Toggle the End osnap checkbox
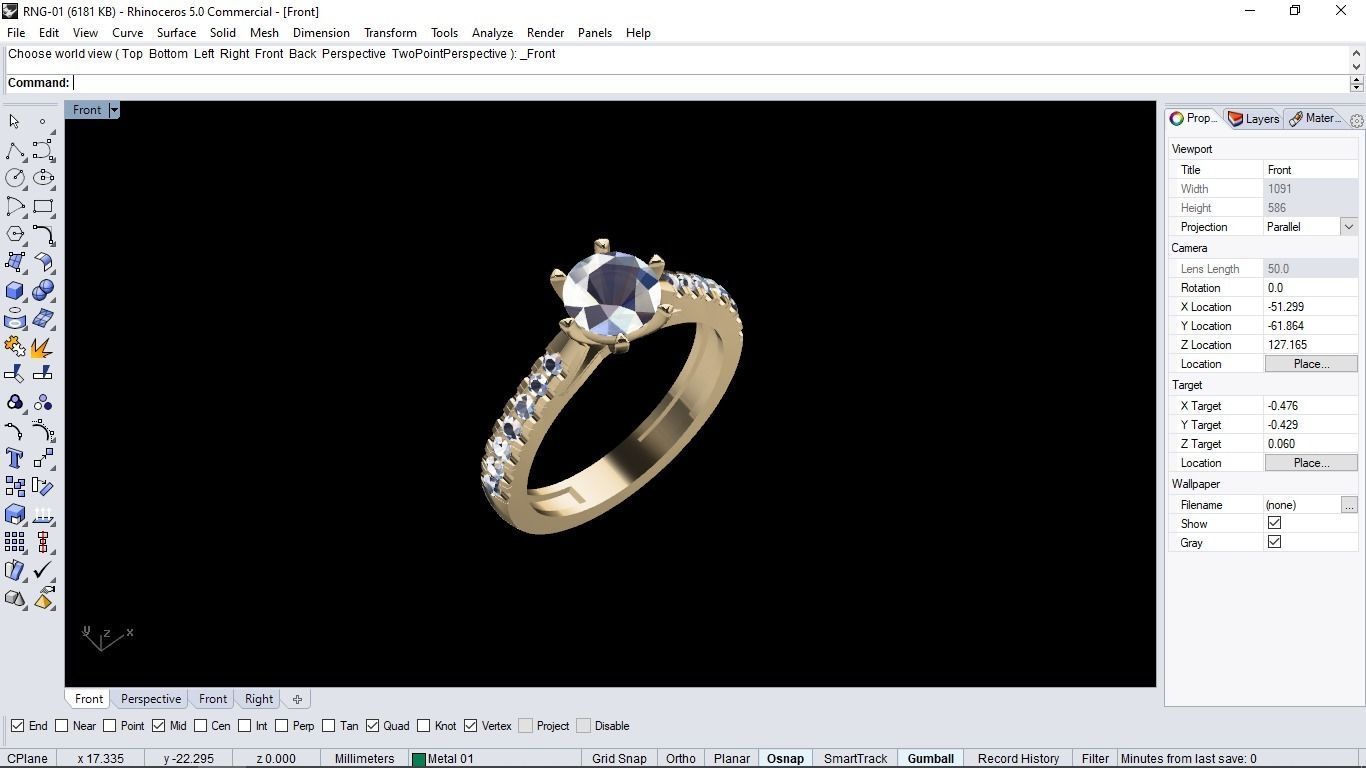The height and width of the screenshot is (768, 1366). click(17, 726)
